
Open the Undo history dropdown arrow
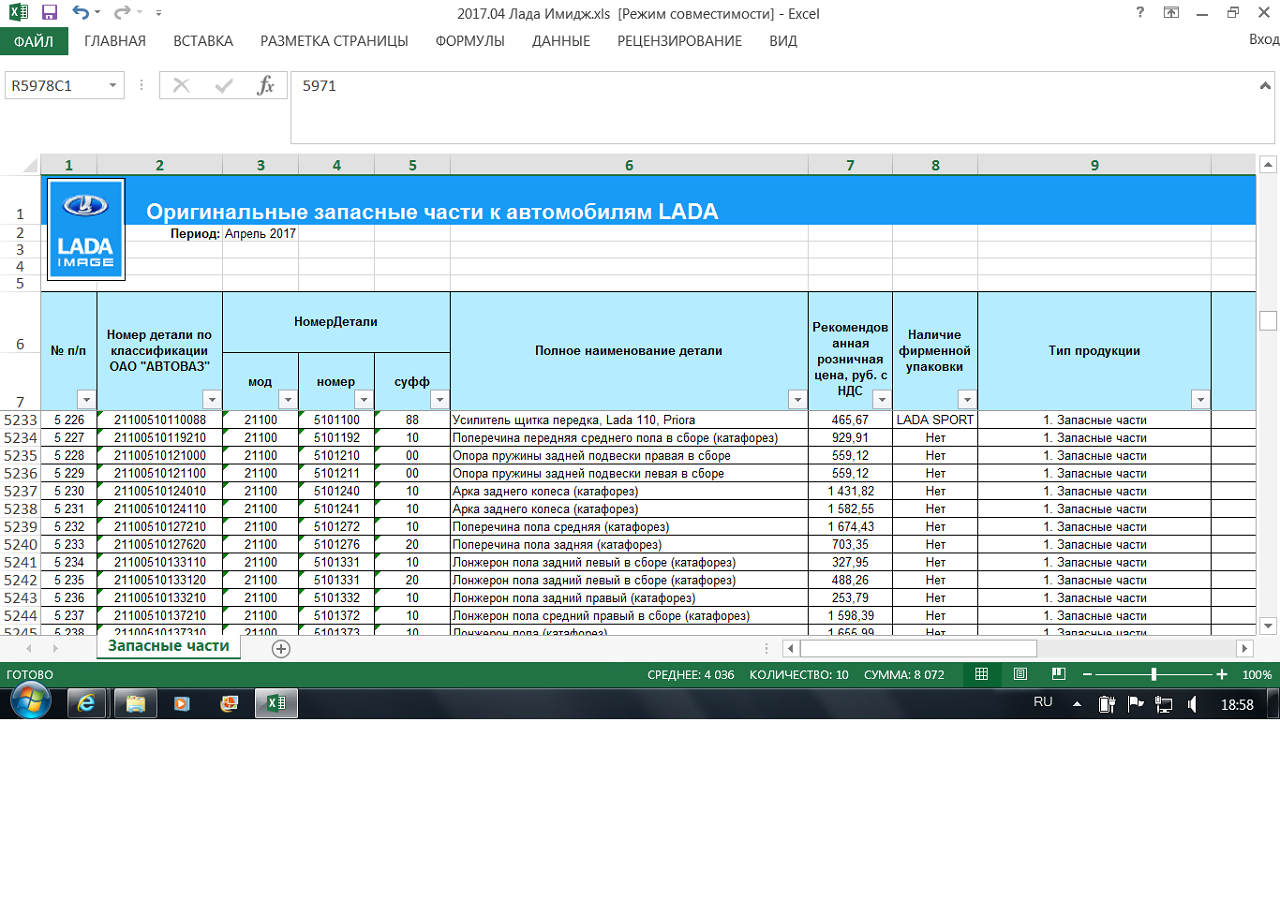click(98, 14)
